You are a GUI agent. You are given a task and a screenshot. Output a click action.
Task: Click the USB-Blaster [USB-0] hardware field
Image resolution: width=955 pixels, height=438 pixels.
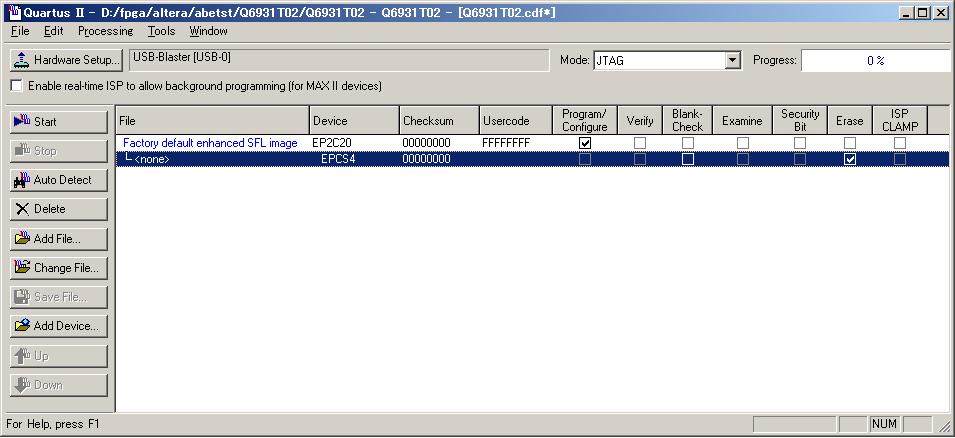click(339, 60)
